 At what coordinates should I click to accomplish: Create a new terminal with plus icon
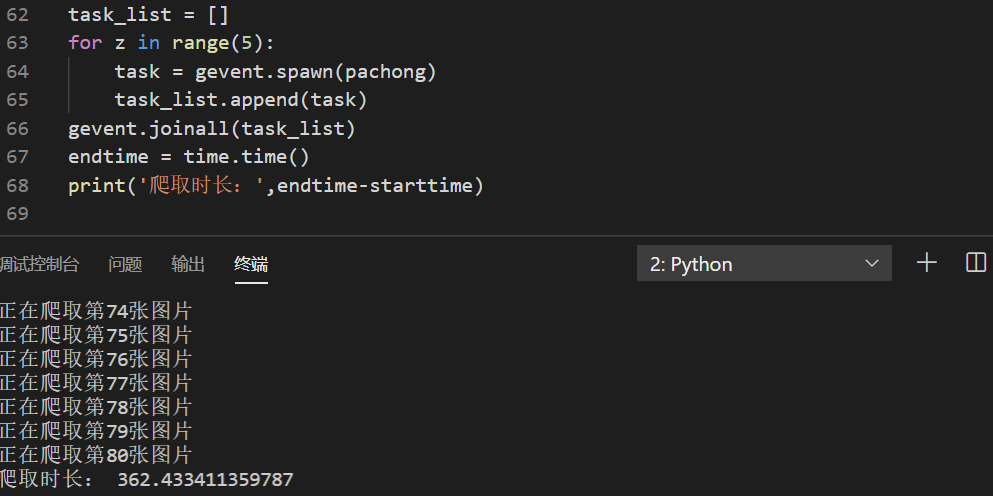click(x=927, y=263)
